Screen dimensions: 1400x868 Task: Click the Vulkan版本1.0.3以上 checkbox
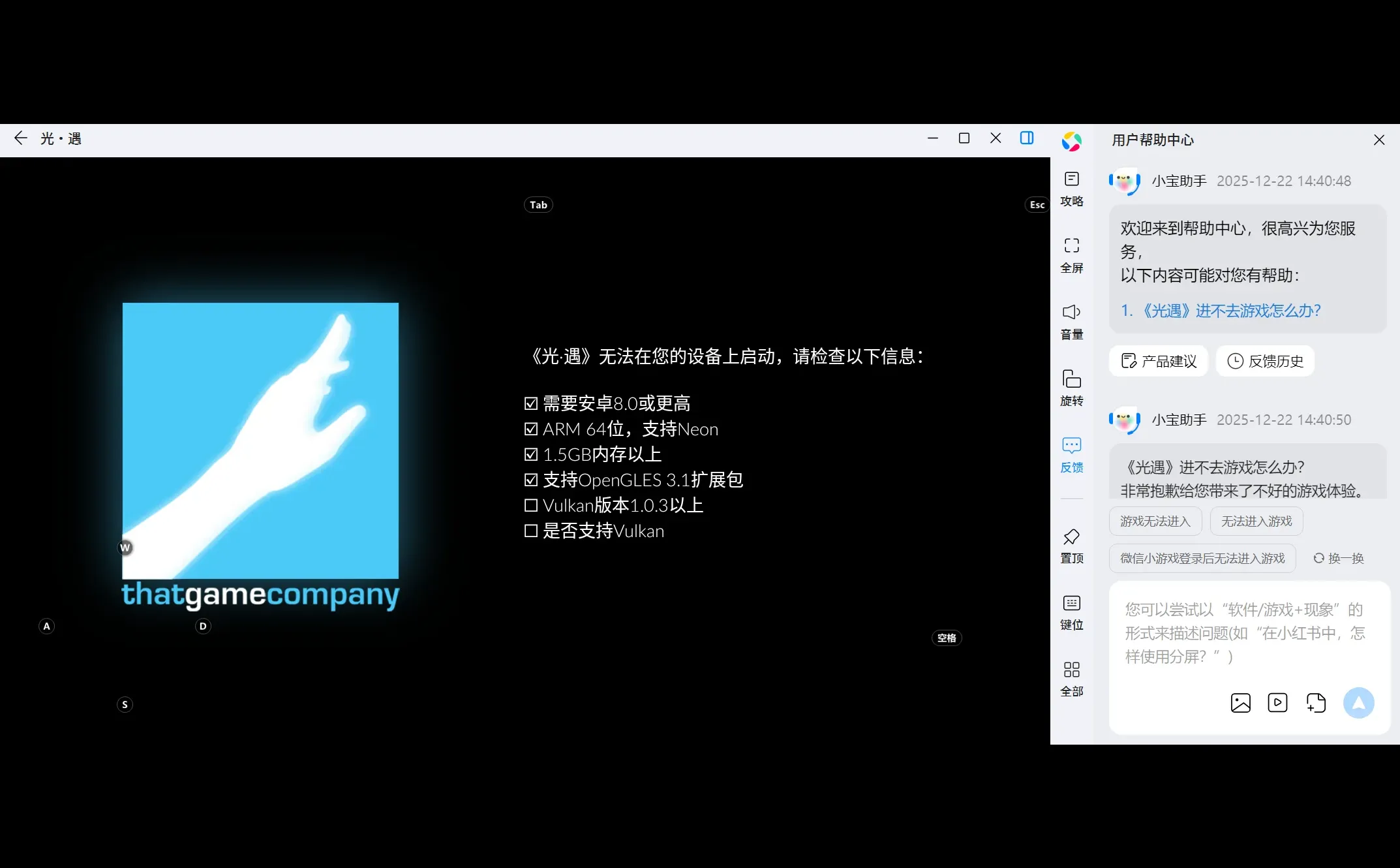(x=531, y=506)
